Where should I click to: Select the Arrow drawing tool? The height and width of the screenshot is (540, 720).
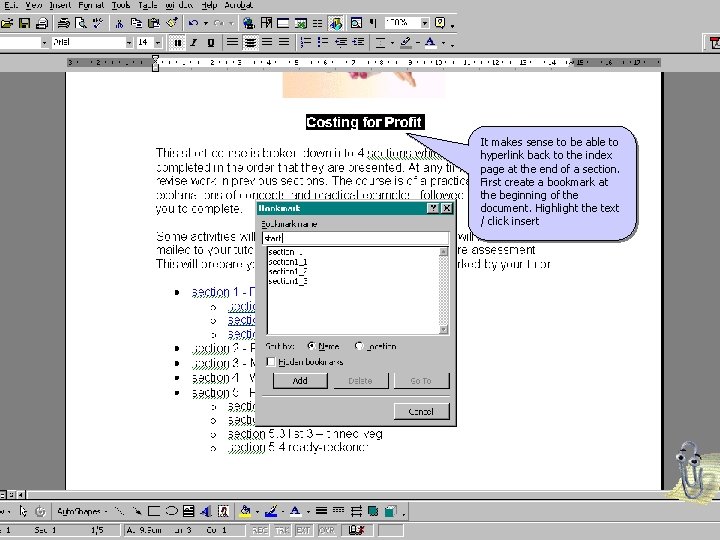click(x=136, y=511)
